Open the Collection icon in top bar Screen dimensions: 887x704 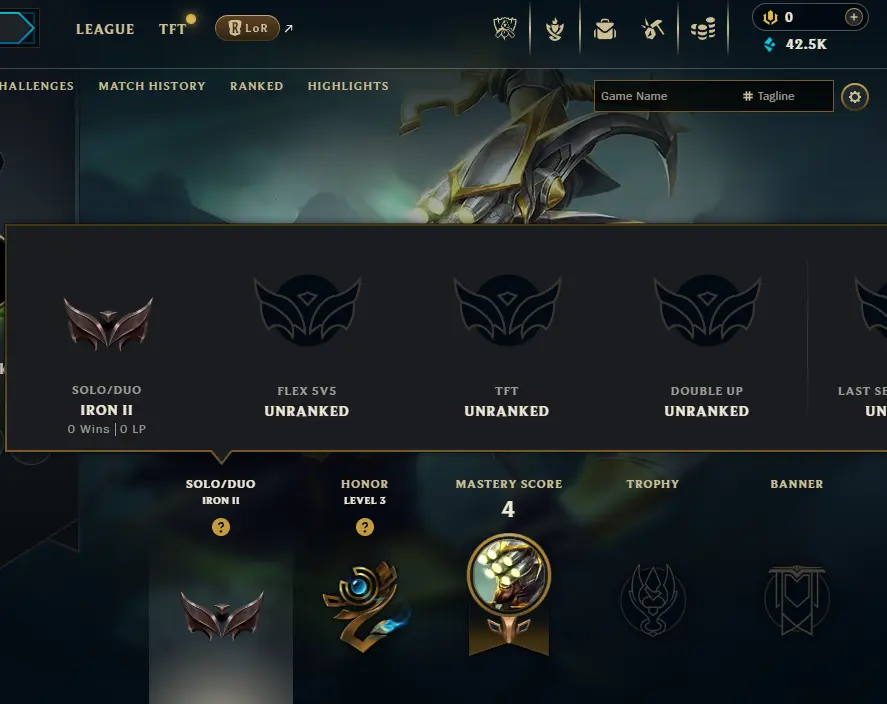coord(555,29)
